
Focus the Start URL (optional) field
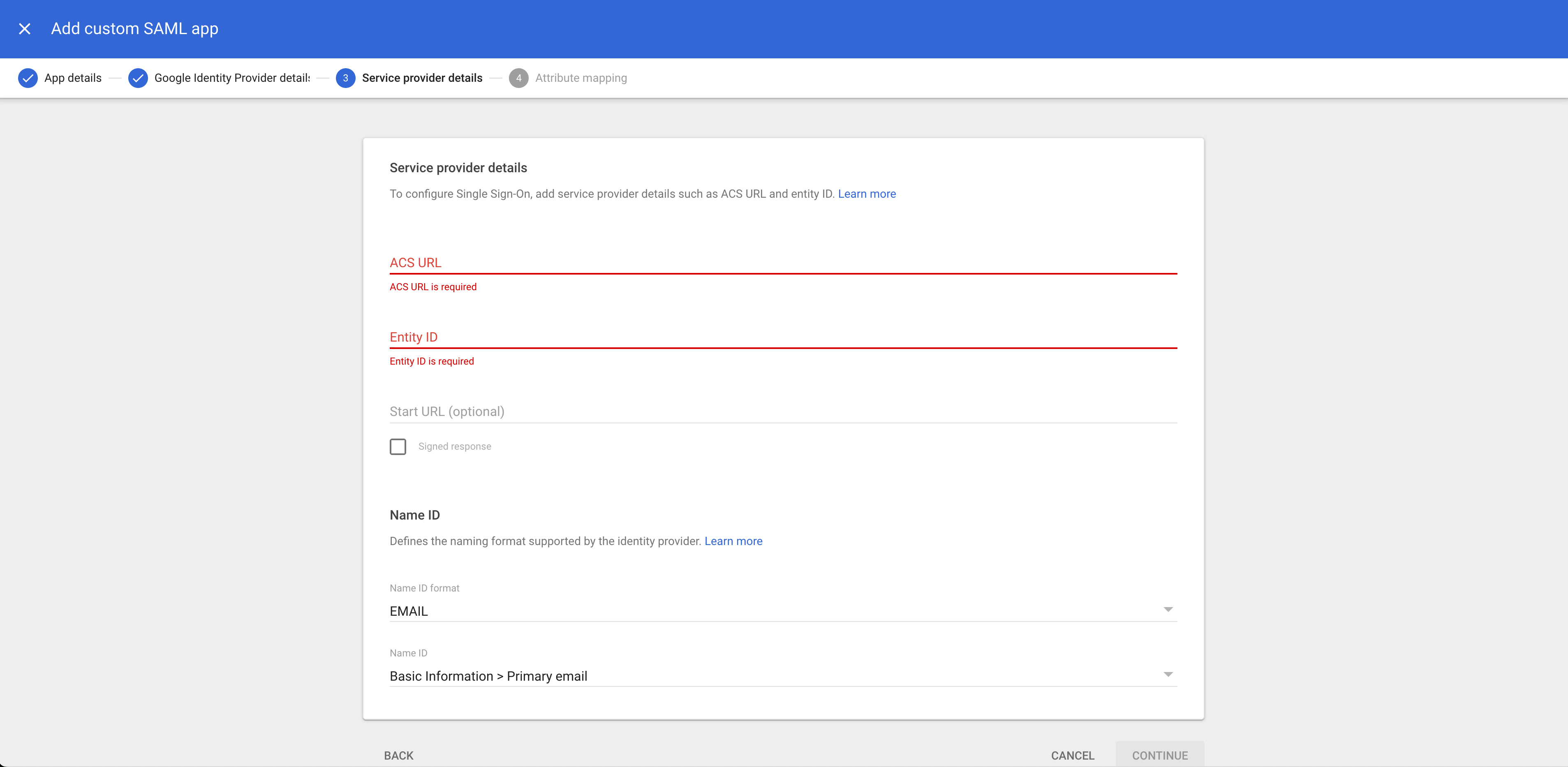[x=783, y=411]
